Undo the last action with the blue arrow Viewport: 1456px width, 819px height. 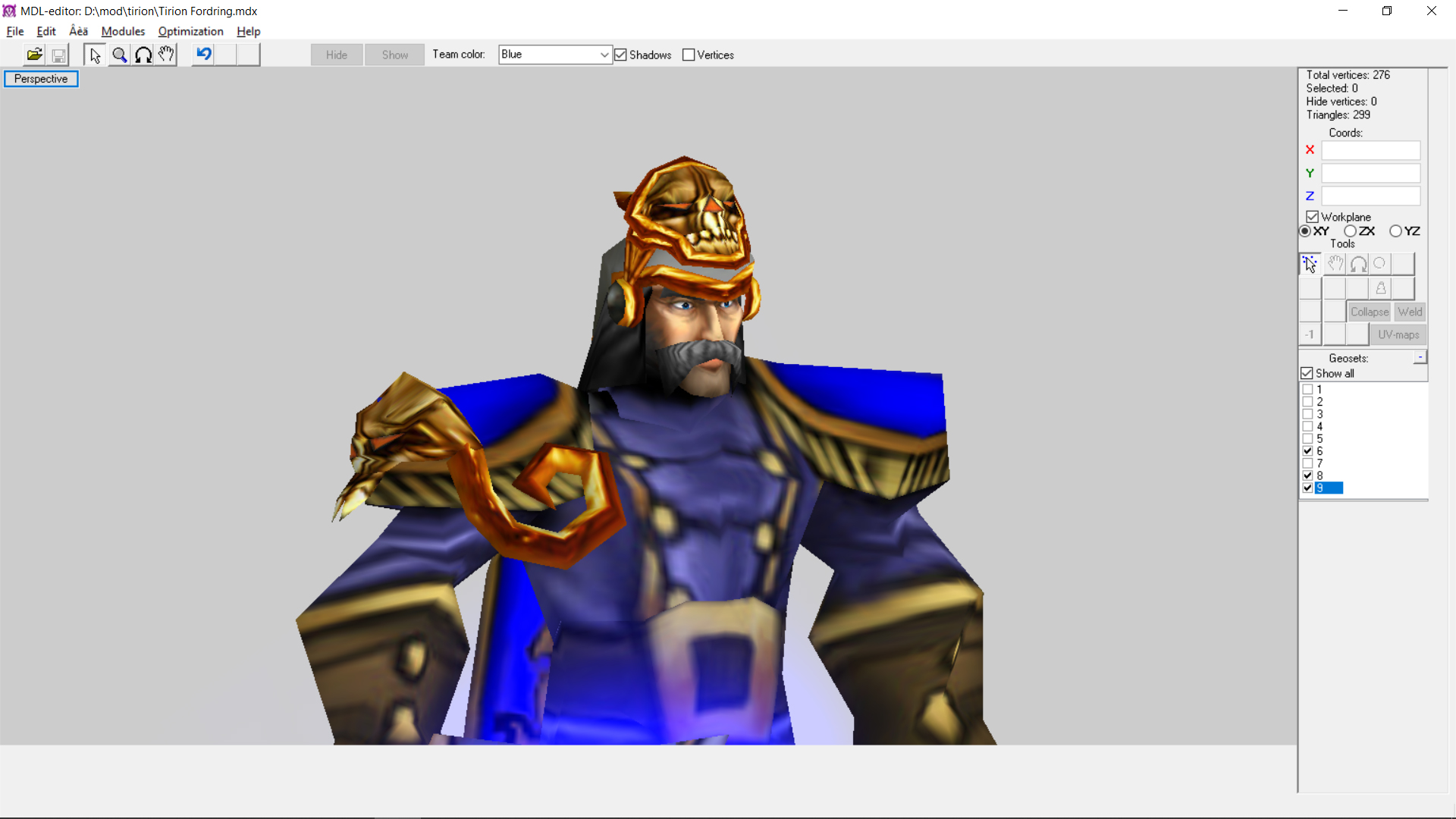click(203, 55)
